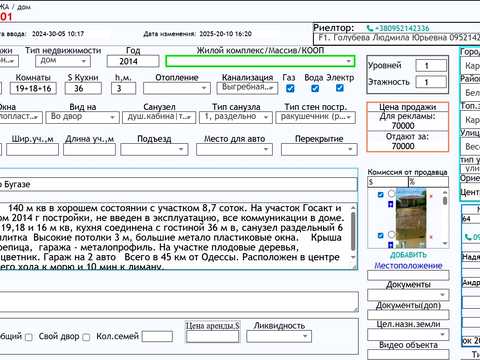
Task: Click the description text scroll-up arrow
Action: coord(353,208)
